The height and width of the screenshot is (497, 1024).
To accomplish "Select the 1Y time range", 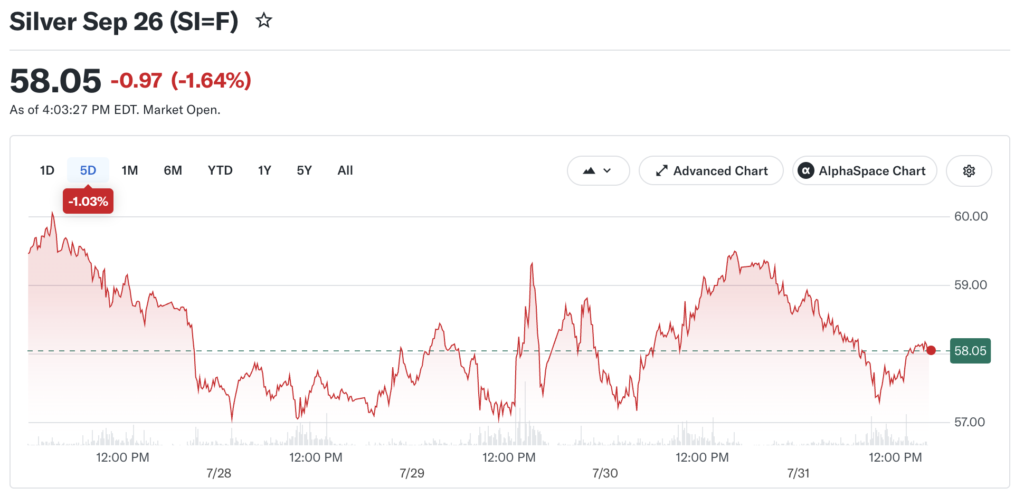I will 264,170.
